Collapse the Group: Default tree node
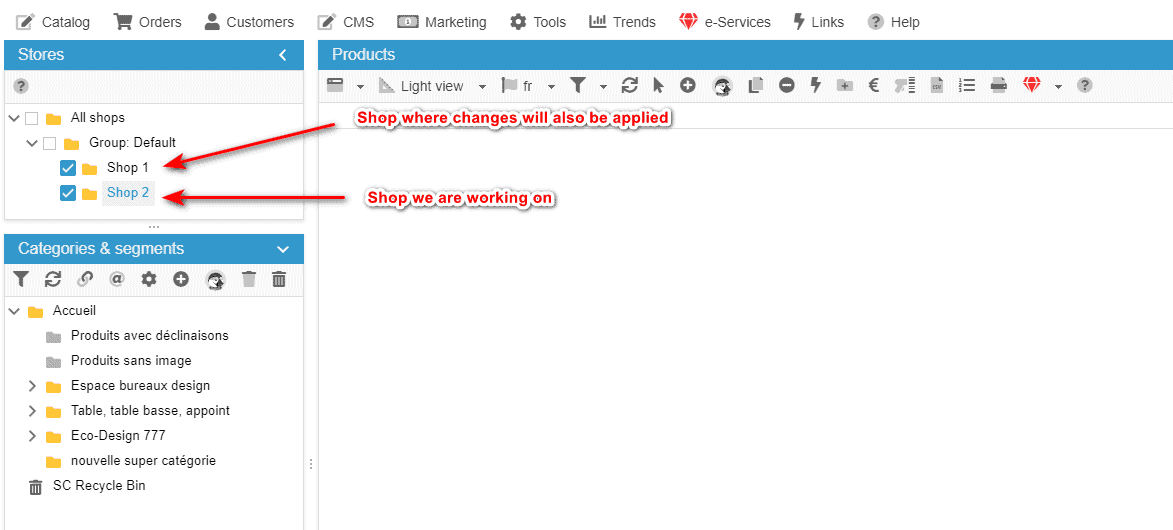1173x530 pixels. (31, 143)
